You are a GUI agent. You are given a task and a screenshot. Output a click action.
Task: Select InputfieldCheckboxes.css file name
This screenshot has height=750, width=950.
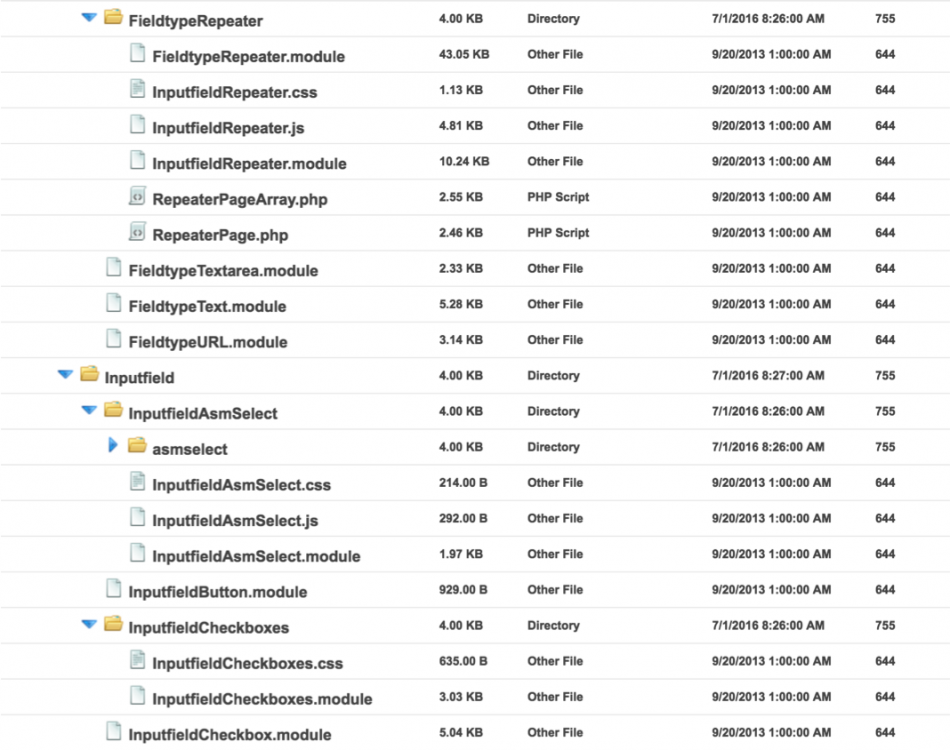247,663
